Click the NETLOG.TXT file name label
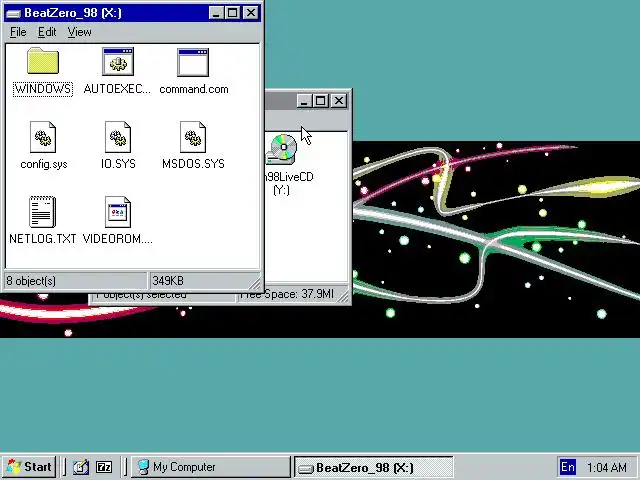The image size is (640, 480). (42, 239)
